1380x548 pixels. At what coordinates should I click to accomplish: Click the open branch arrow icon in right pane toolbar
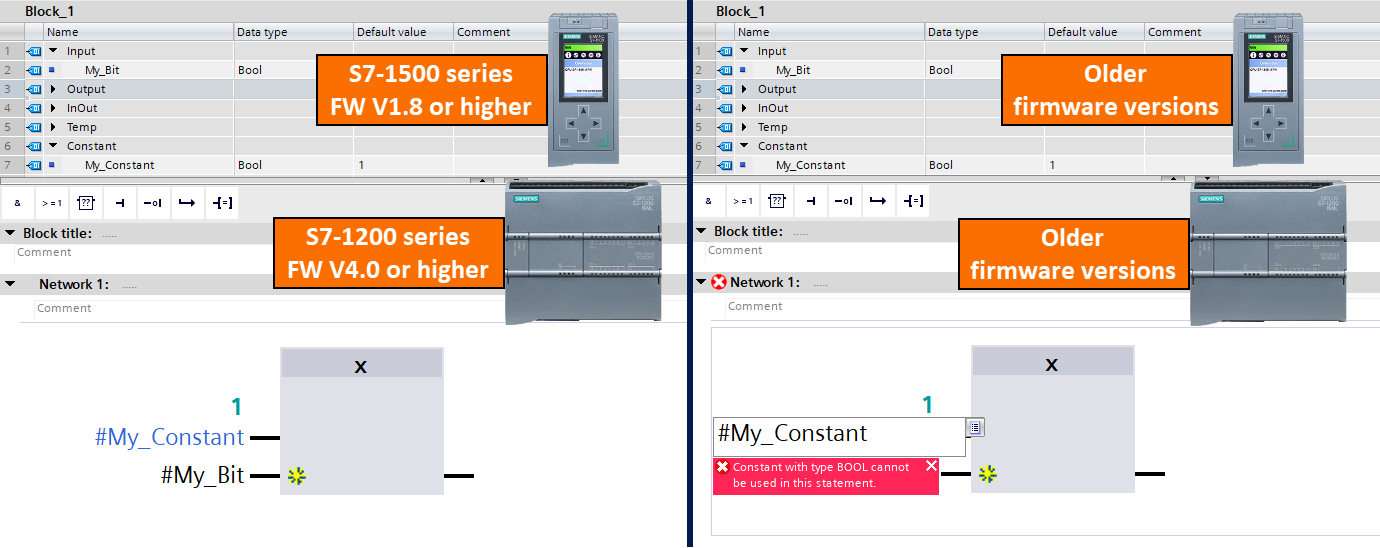click(x=877, y=201)
